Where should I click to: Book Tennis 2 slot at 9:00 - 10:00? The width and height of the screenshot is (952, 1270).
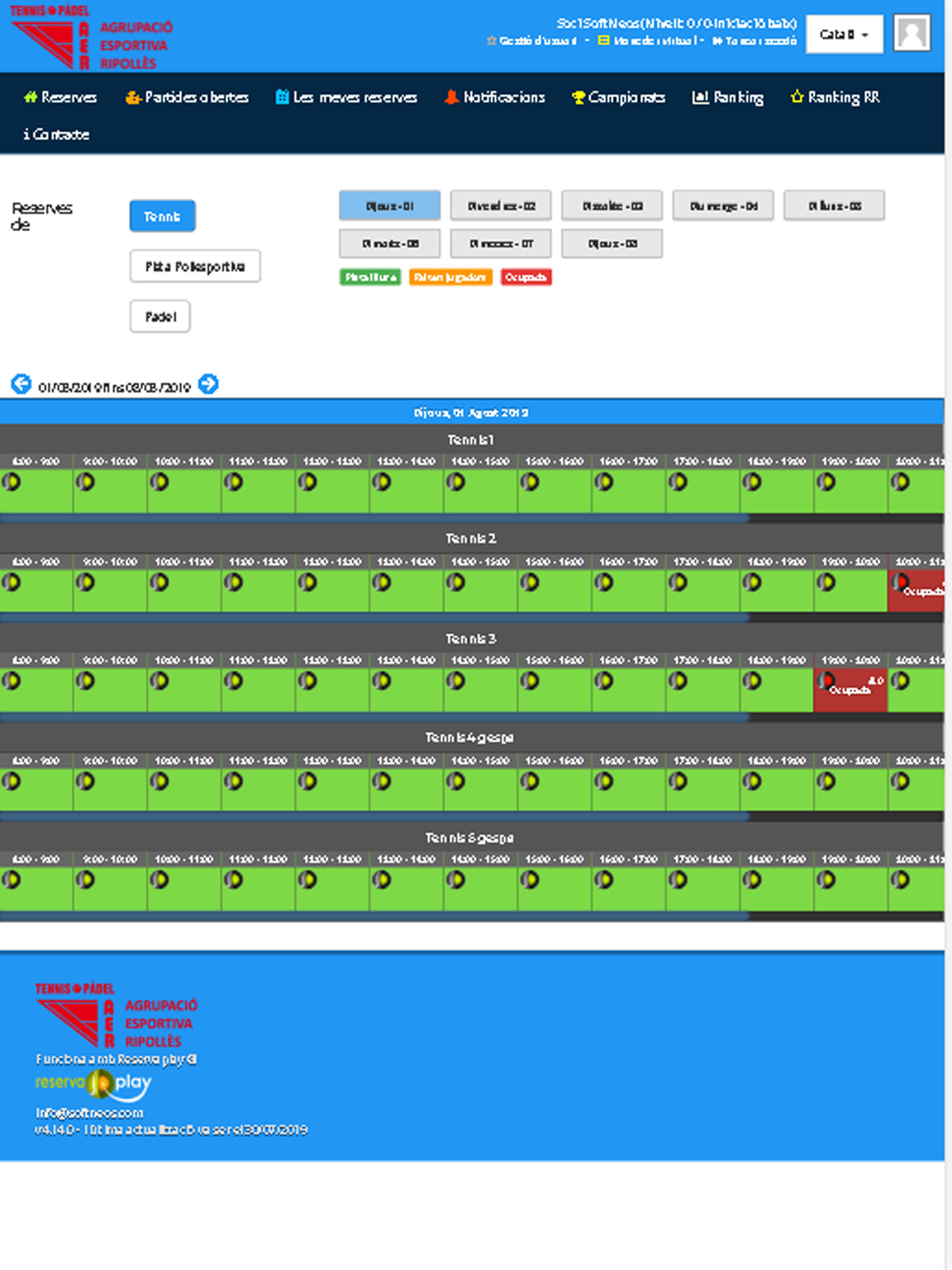tap(110, 591)
